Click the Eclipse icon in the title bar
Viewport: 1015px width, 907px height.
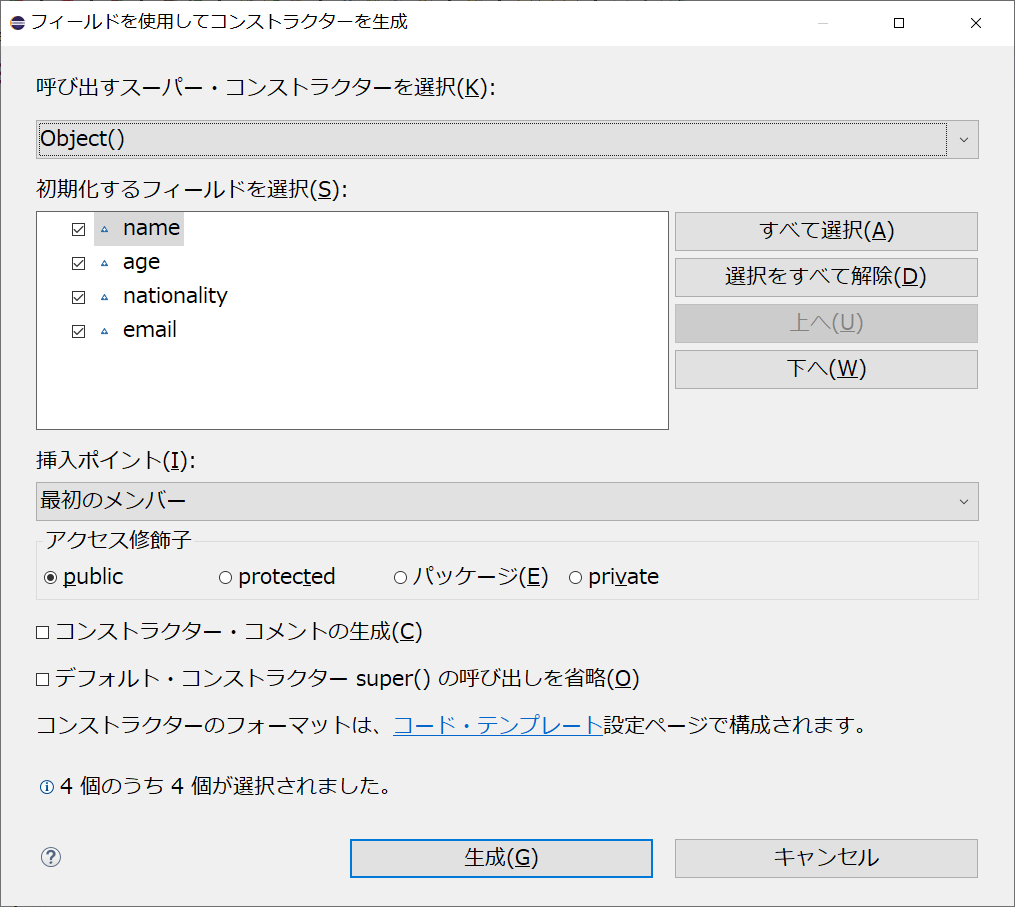tap(16, 22)
